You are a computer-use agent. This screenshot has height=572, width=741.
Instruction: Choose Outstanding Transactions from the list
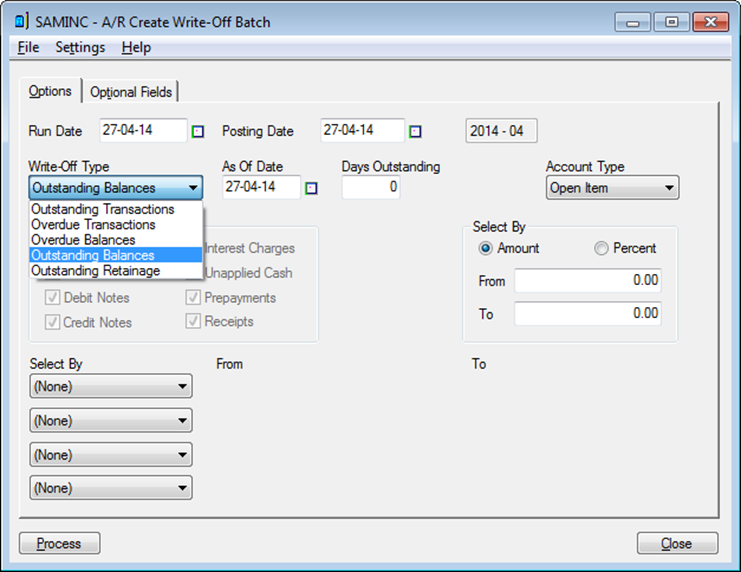tap(116, 209)
